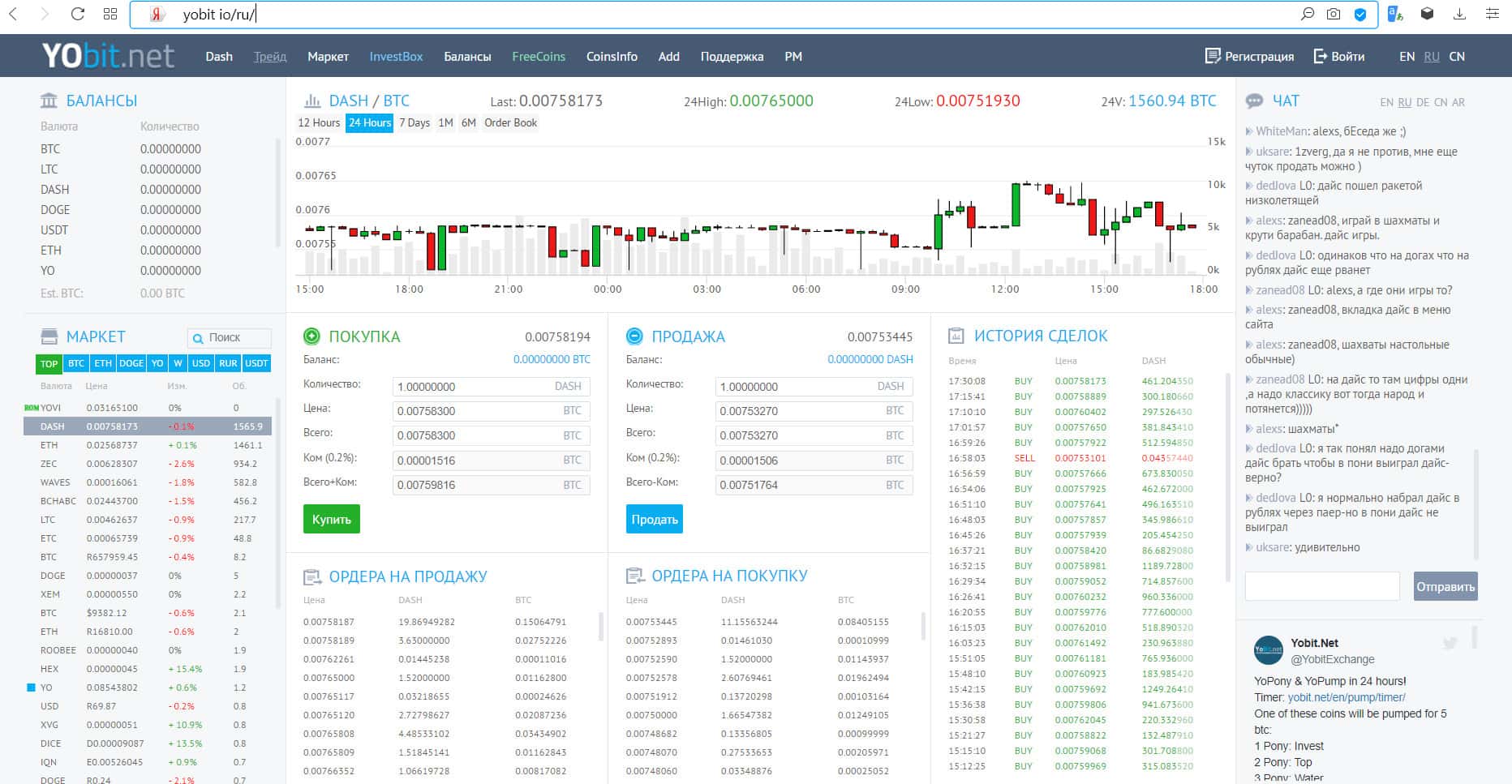Click the Twitter bird icon in Yobit.Net widget
Screen dimensions: 1512x784
pyautogui.click(x=1450, y=644)
